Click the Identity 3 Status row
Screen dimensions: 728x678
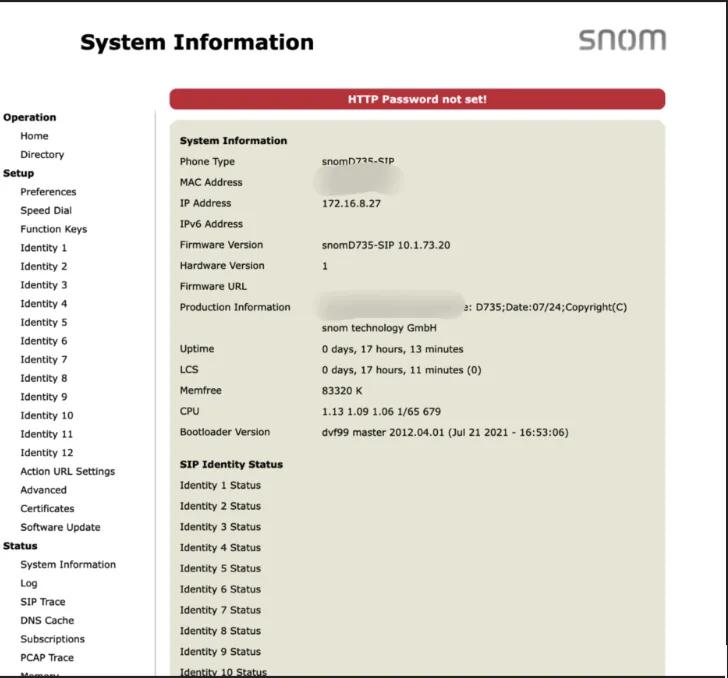pyautogui.click(x=221, y=527)
